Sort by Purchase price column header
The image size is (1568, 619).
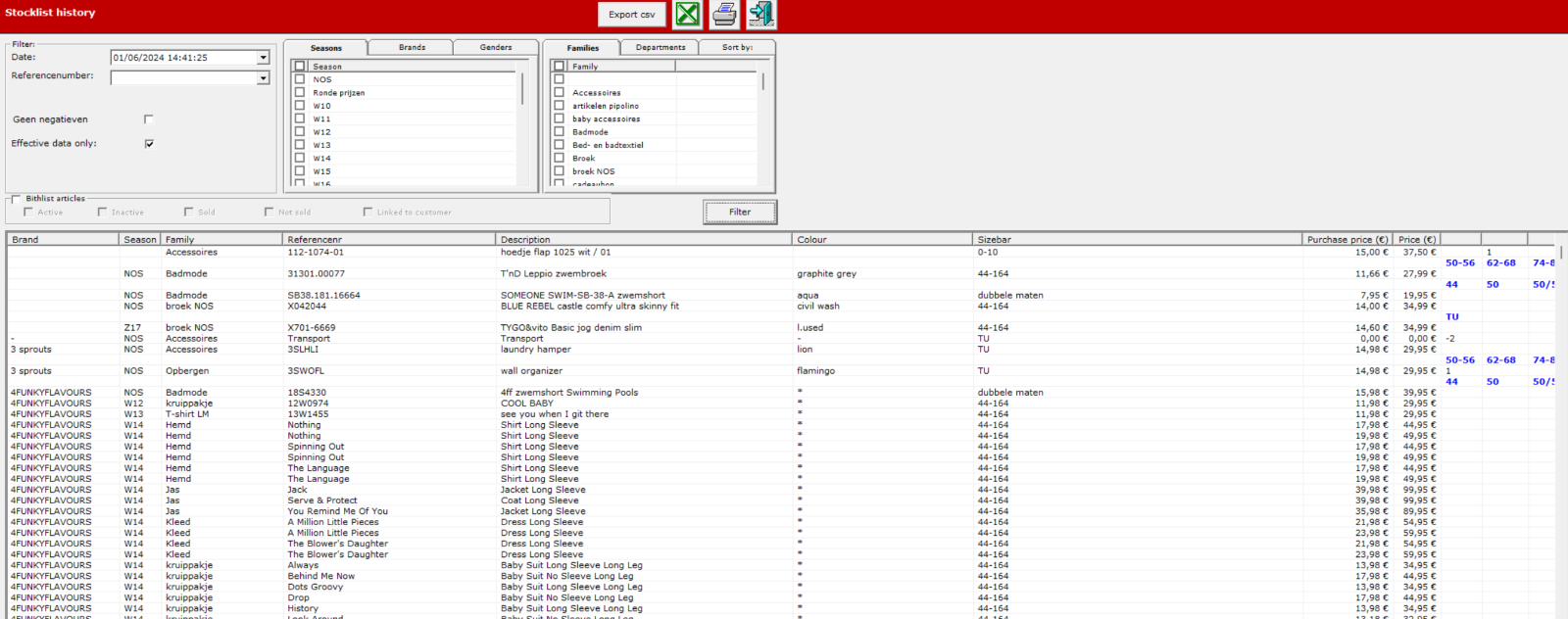click(x=1347, y=239)
